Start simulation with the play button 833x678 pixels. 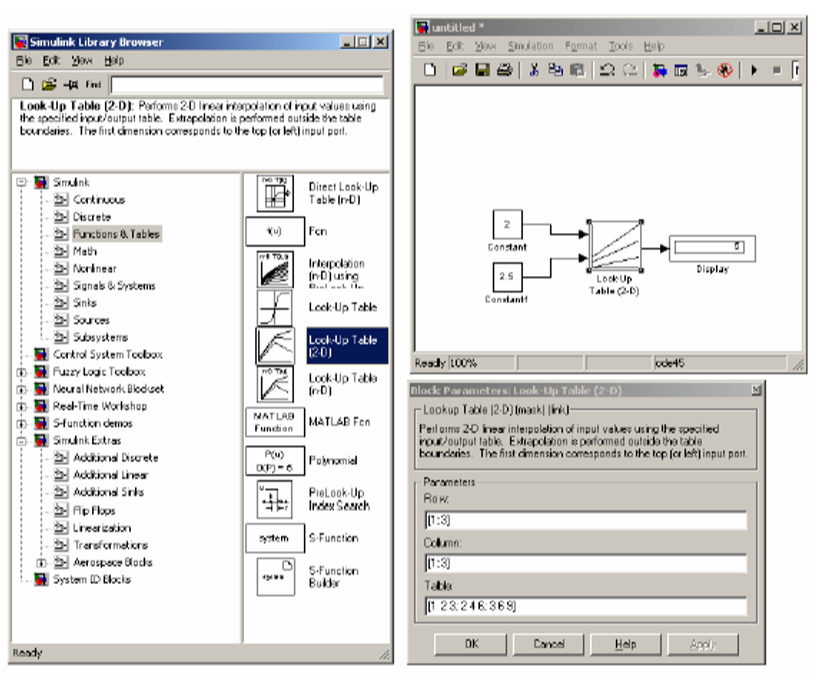click(x=754, y=70)
